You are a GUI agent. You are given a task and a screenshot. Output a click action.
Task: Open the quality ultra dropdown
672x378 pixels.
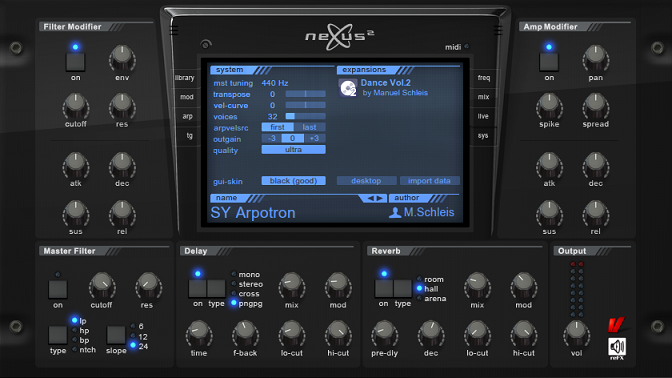click(294, 150)
